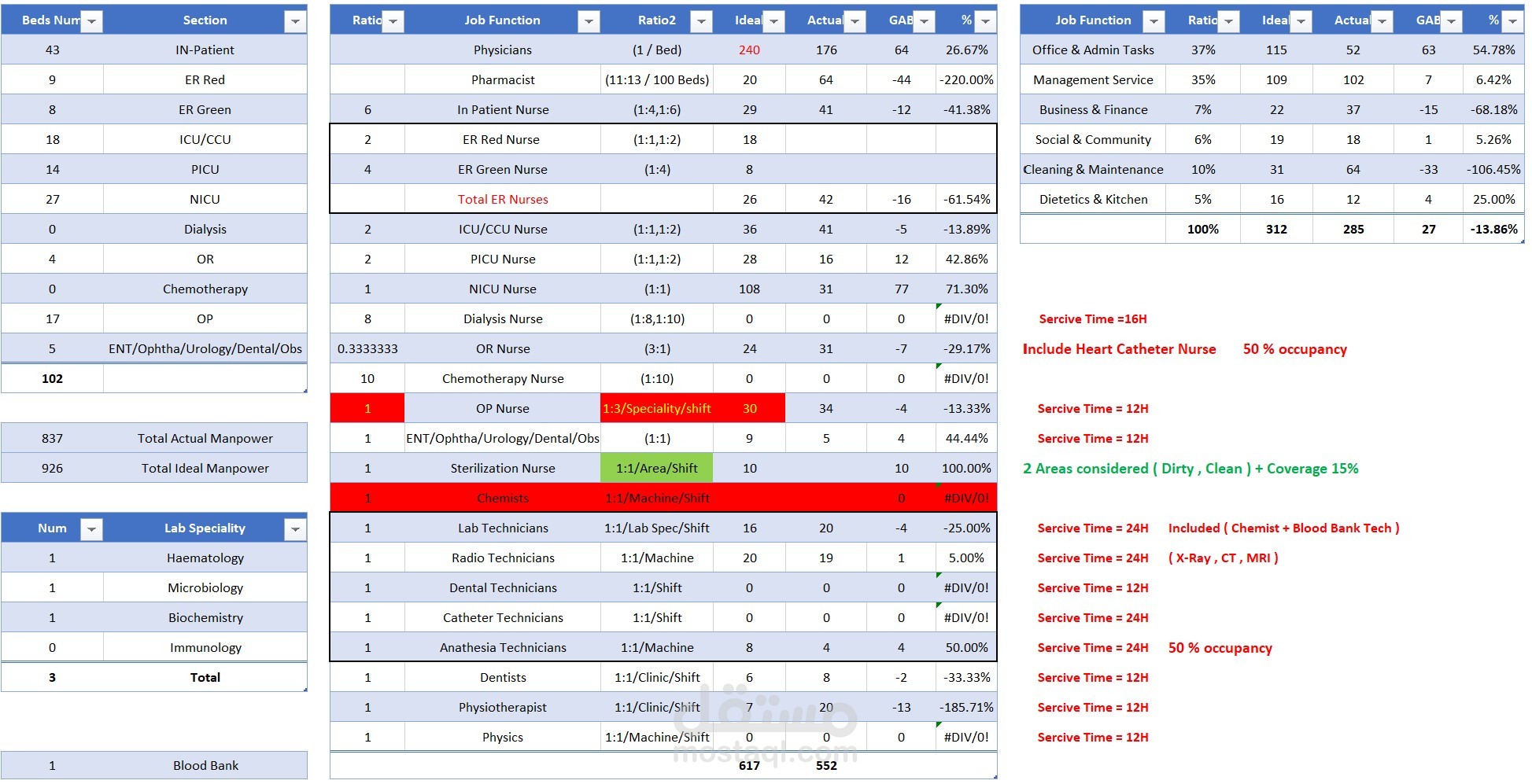The image size is (1532, 784).
Task: Open % filter in Office & Admin table
Action: pyautogui.click(x=1512, y=21)
